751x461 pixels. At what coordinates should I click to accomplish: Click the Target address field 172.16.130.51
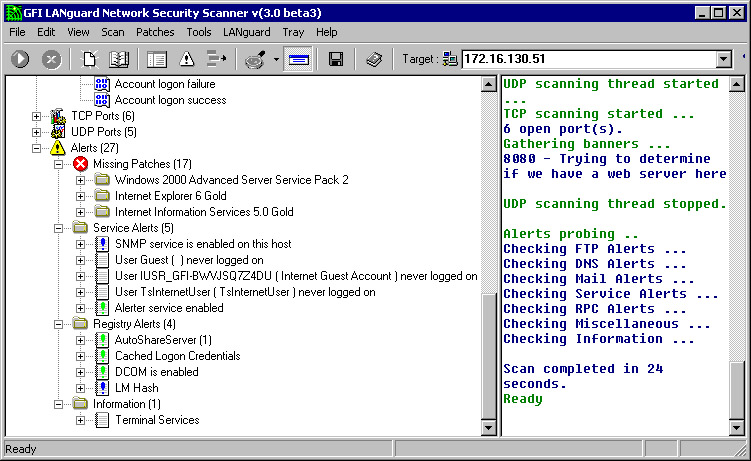pyautogui.click(x=589, y=59)
